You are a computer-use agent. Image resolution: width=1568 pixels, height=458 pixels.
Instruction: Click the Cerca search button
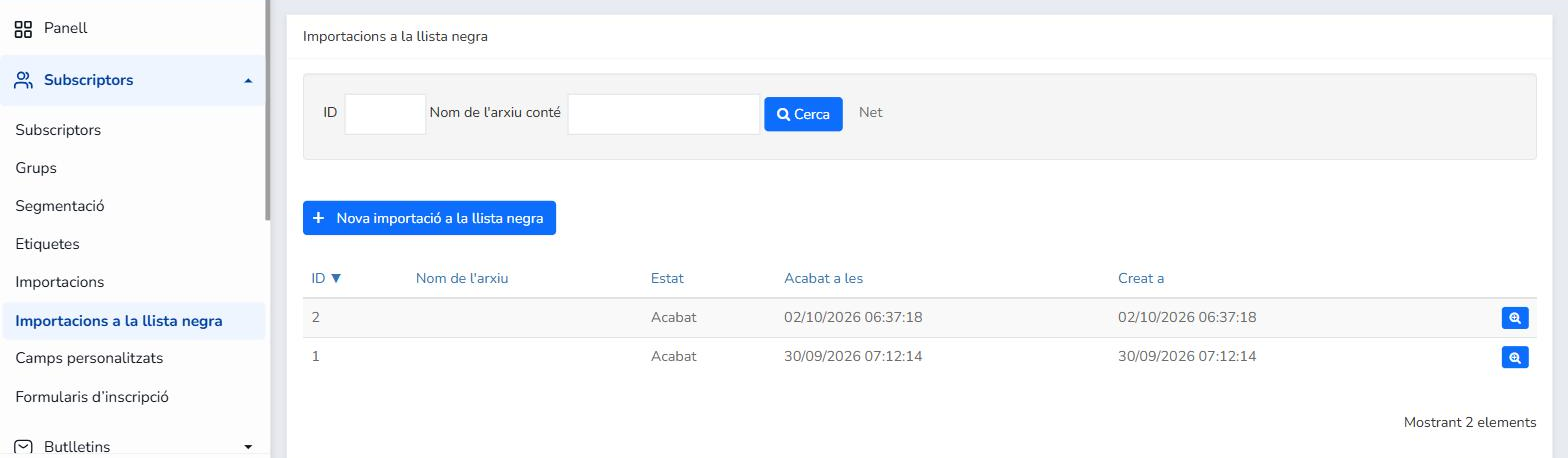tap(803, 114)
